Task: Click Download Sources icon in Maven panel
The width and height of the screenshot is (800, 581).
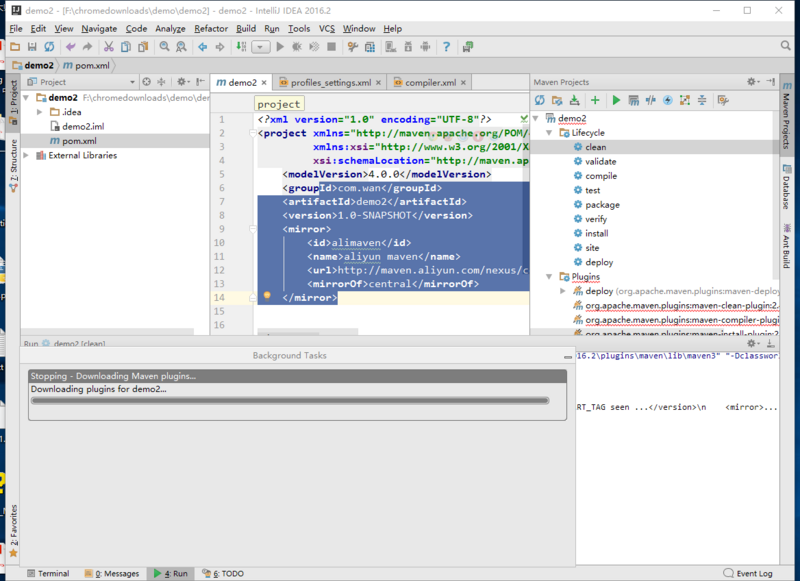Action: pyautogui.click(x=574, y=100)
